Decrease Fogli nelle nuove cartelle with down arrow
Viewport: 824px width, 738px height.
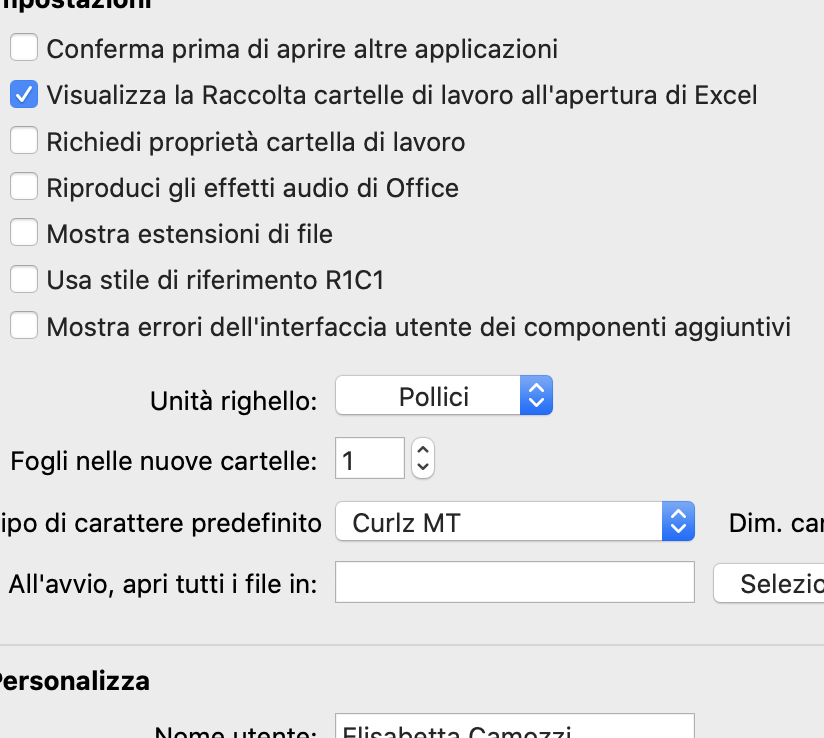click(x=423, y=467)
